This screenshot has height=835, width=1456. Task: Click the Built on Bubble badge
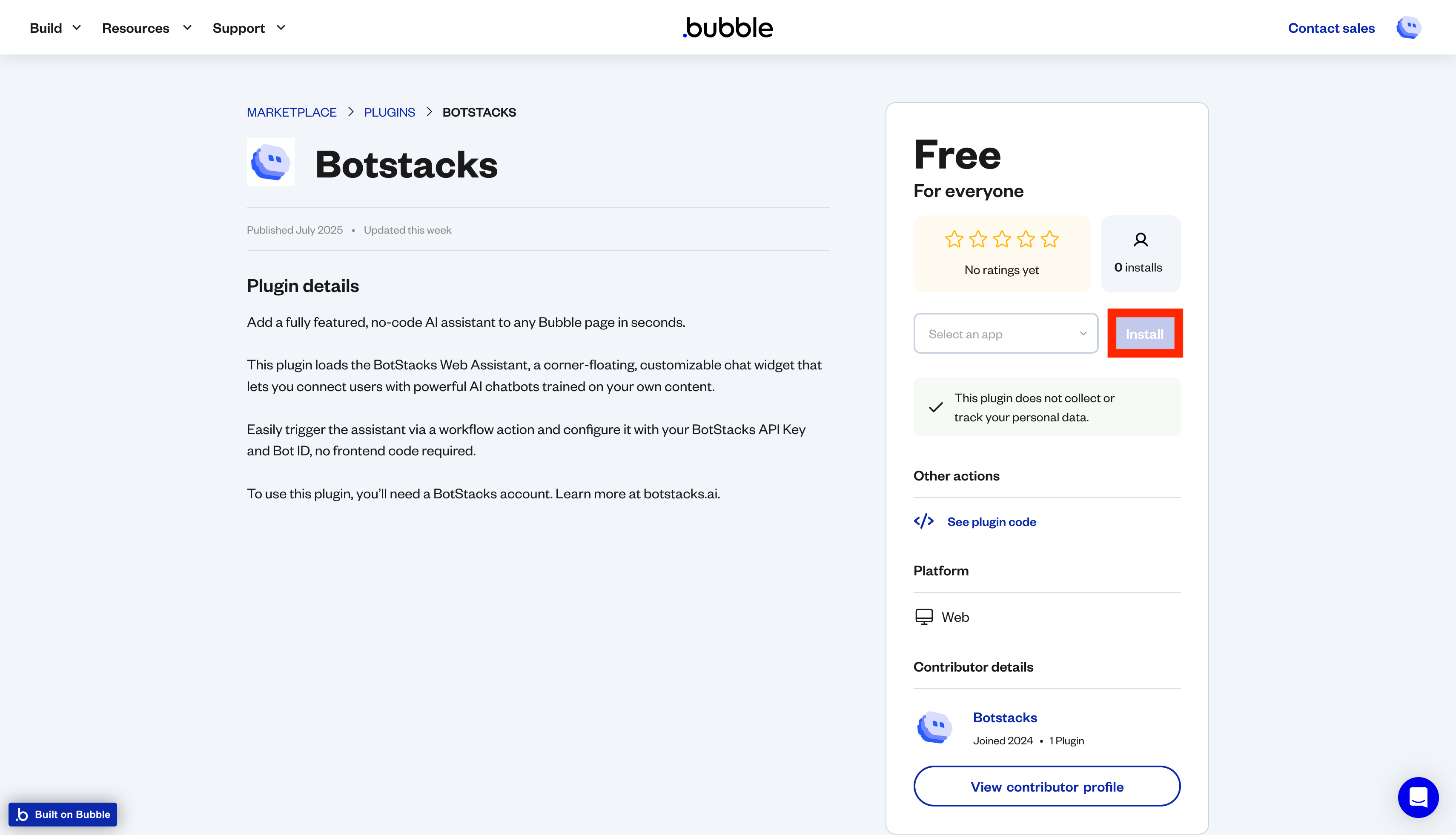[63, 814]
